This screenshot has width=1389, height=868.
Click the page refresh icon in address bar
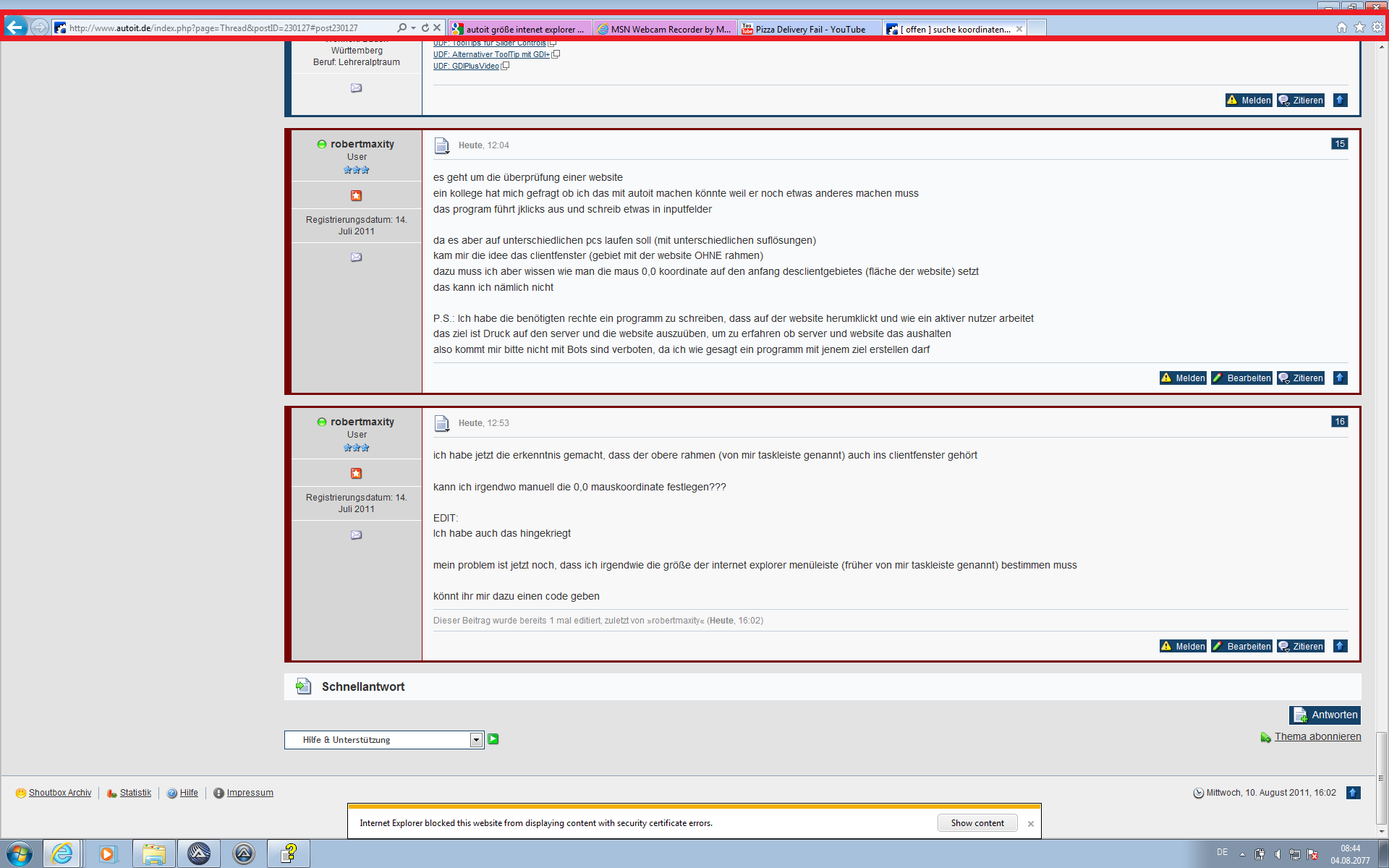click(x=425, y=27)
